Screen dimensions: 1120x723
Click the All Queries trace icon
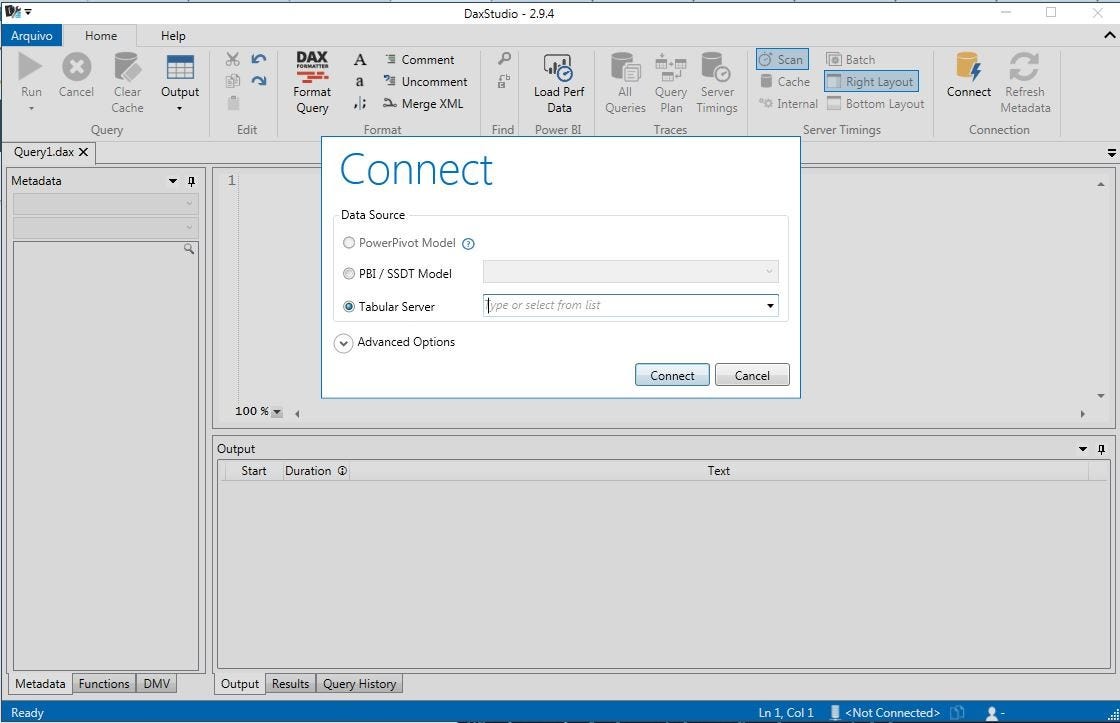(x=625, y=66)
